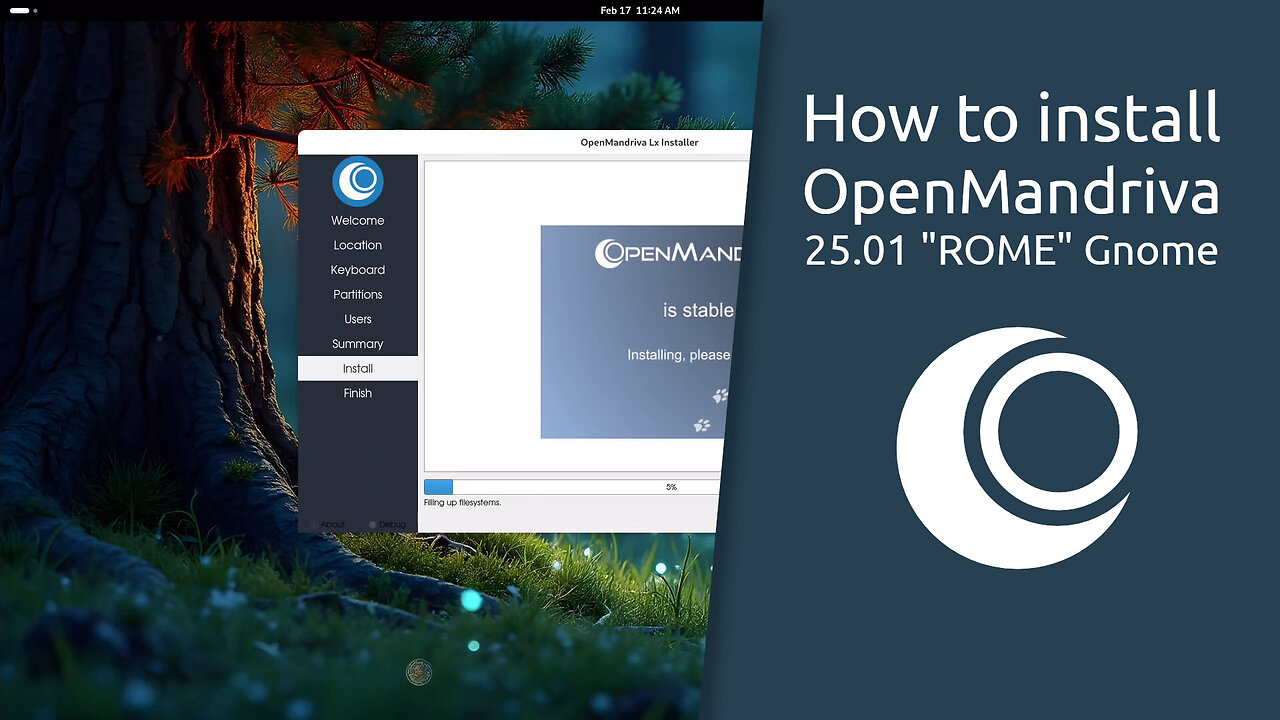The width and height of the screenshot is (1280, 720).
Task: Open the clock showing Feb 17 11:24 AM
Action: click(640, 10)
